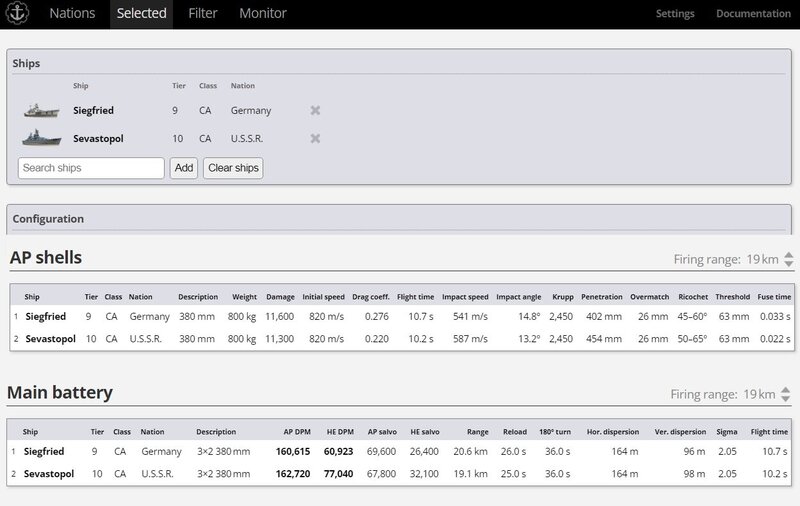Sort AP shells table by Overmatch column
This screenshot has height=506, width=800.
coord(649,297)
